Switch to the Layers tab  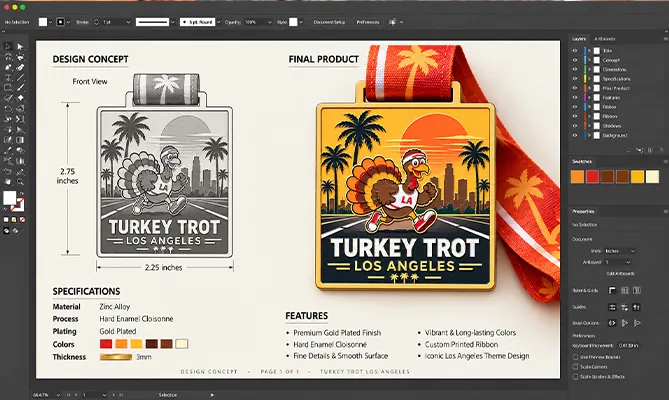579,39
